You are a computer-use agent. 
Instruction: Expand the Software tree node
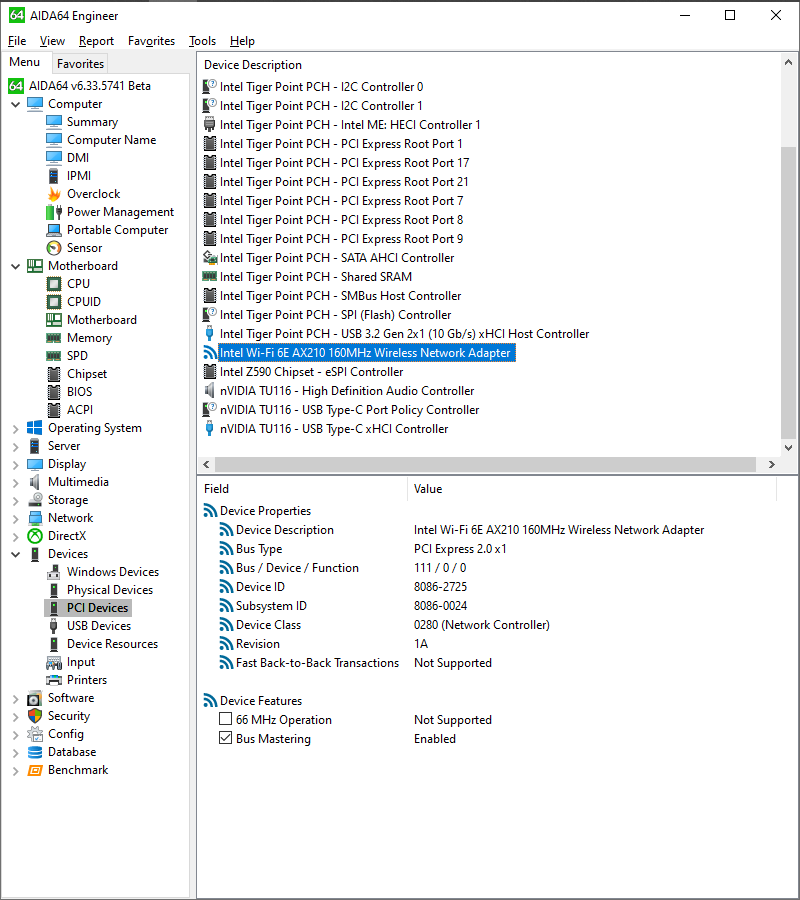(x=15, y=699)
